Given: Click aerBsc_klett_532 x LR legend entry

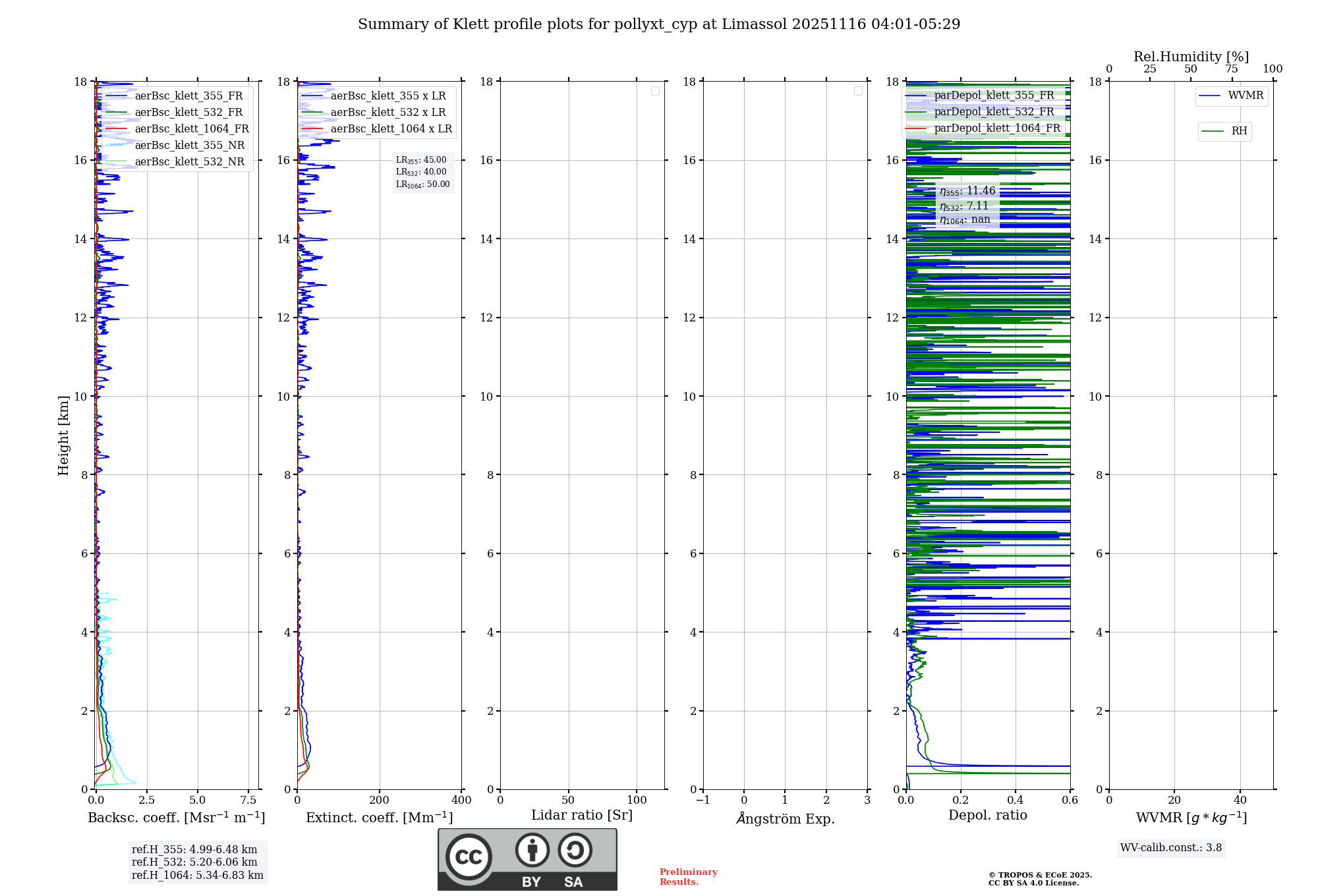Looking at the screenshot, I should tap(387, 112).
